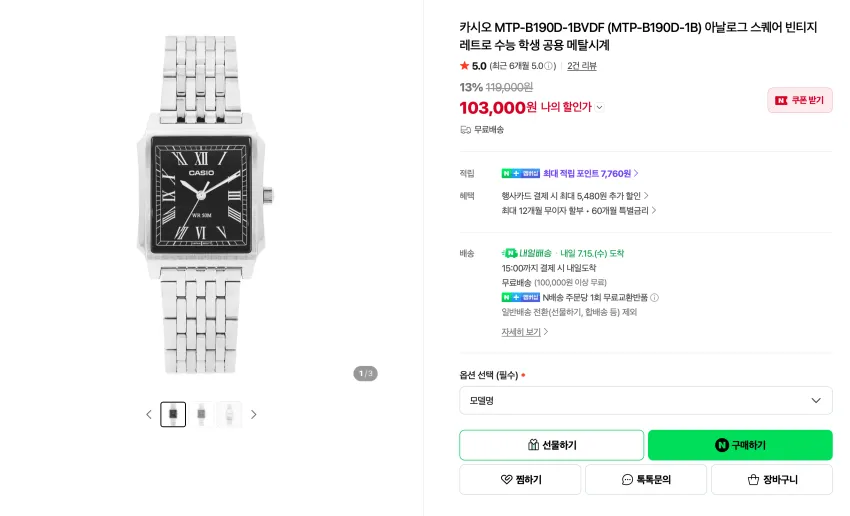The height and width of the screenshot is (516, 850).
Task: Open 톡톡문의 chat inquiry
Action: 646,480
